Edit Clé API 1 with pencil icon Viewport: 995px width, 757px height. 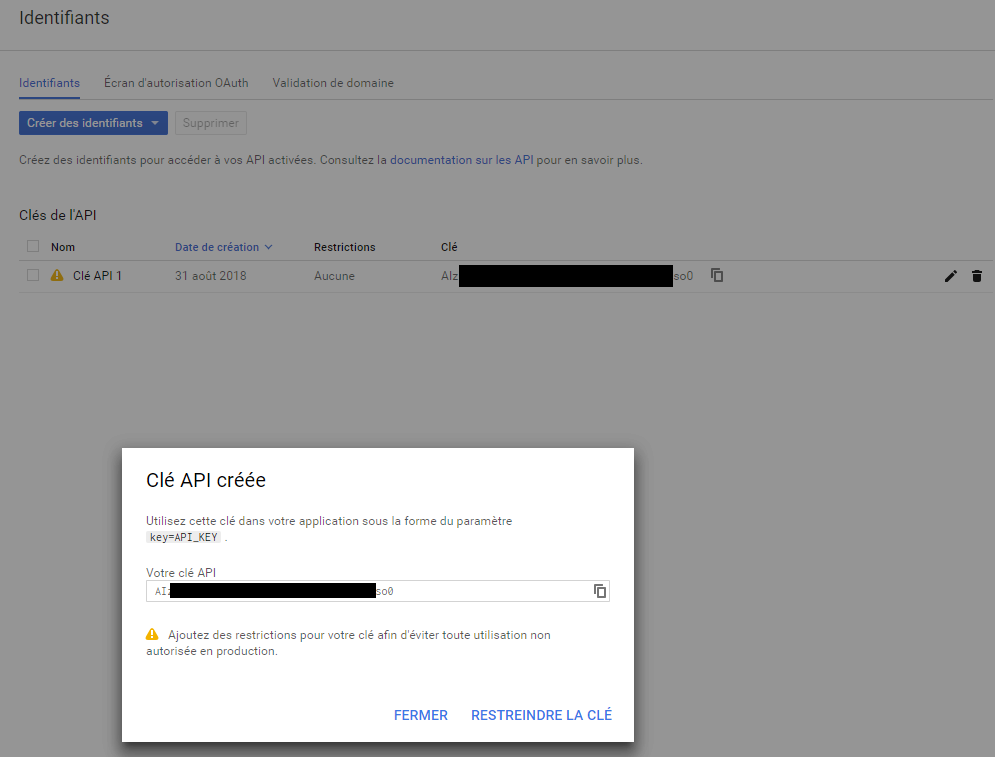click(x=950, y=276)
